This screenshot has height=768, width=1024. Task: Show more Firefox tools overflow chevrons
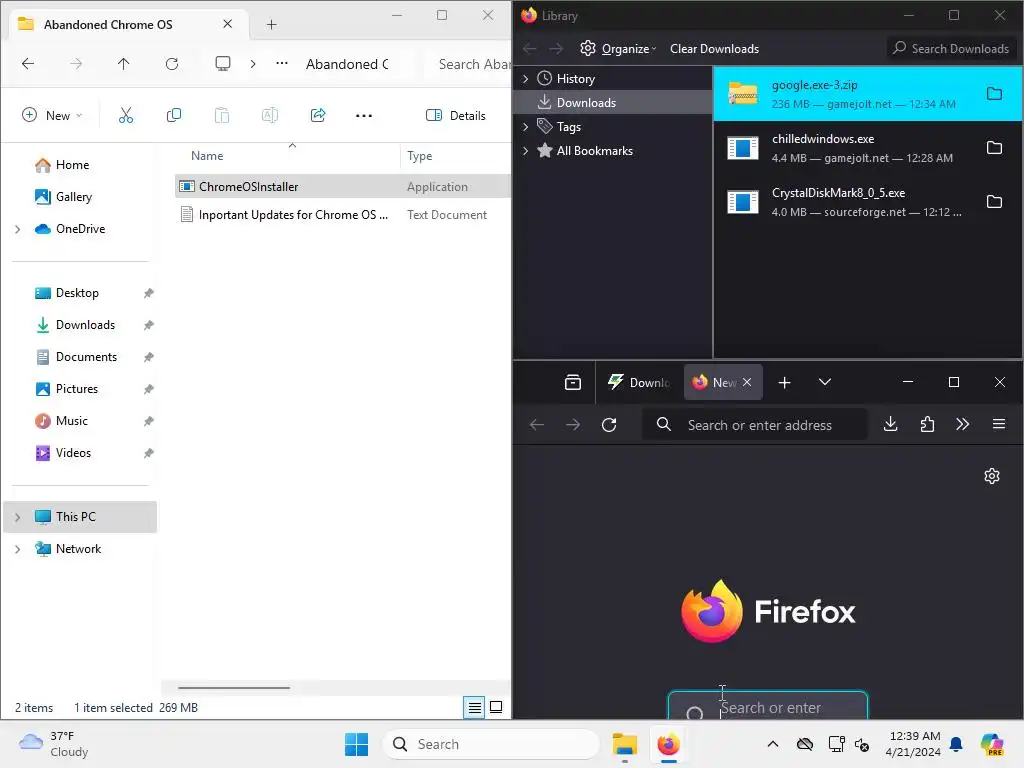point(962,424)
